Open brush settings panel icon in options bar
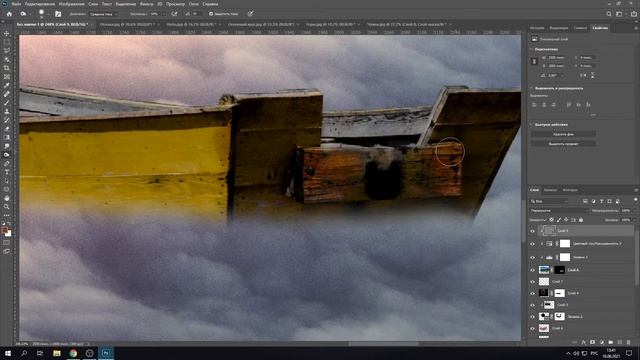This screenshot has width=640, height=360. [58, 14]
